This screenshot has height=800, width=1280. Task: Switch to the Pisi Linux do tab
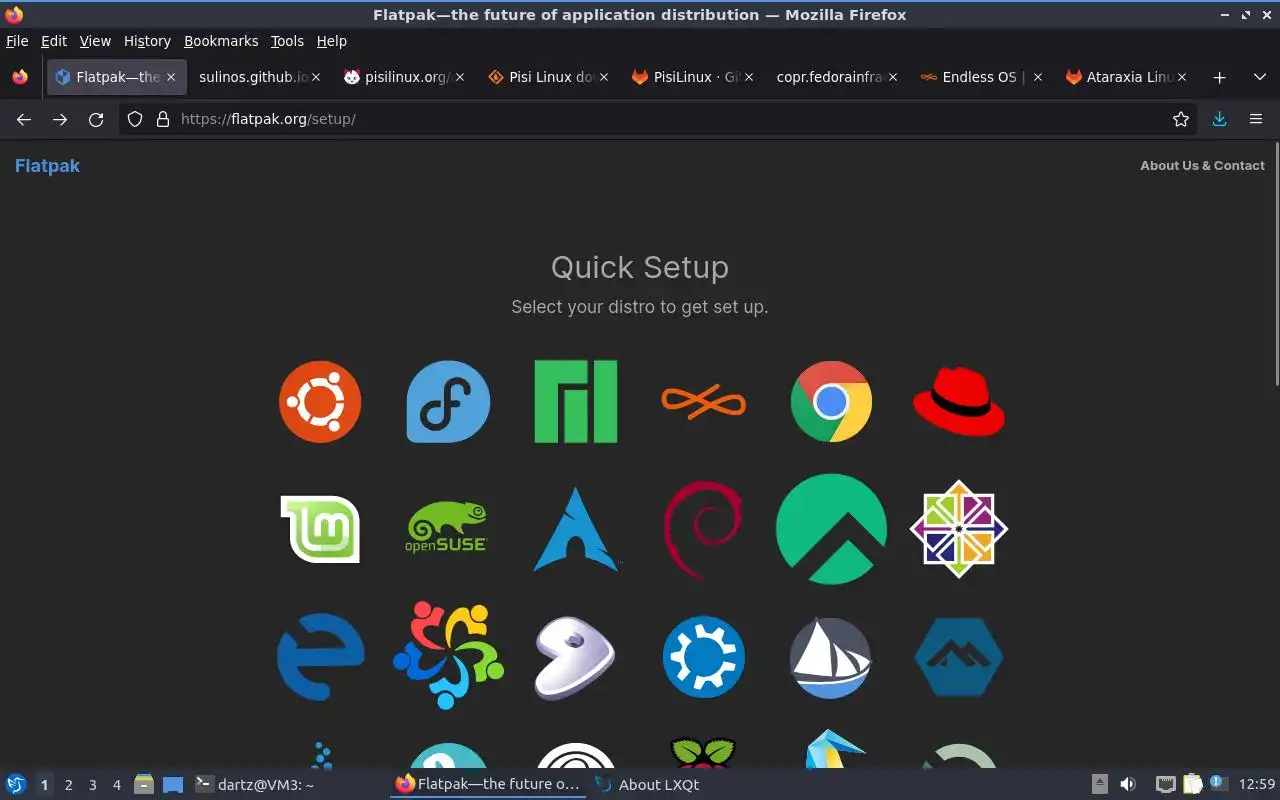pyautogui.click(x=549, y=77)
